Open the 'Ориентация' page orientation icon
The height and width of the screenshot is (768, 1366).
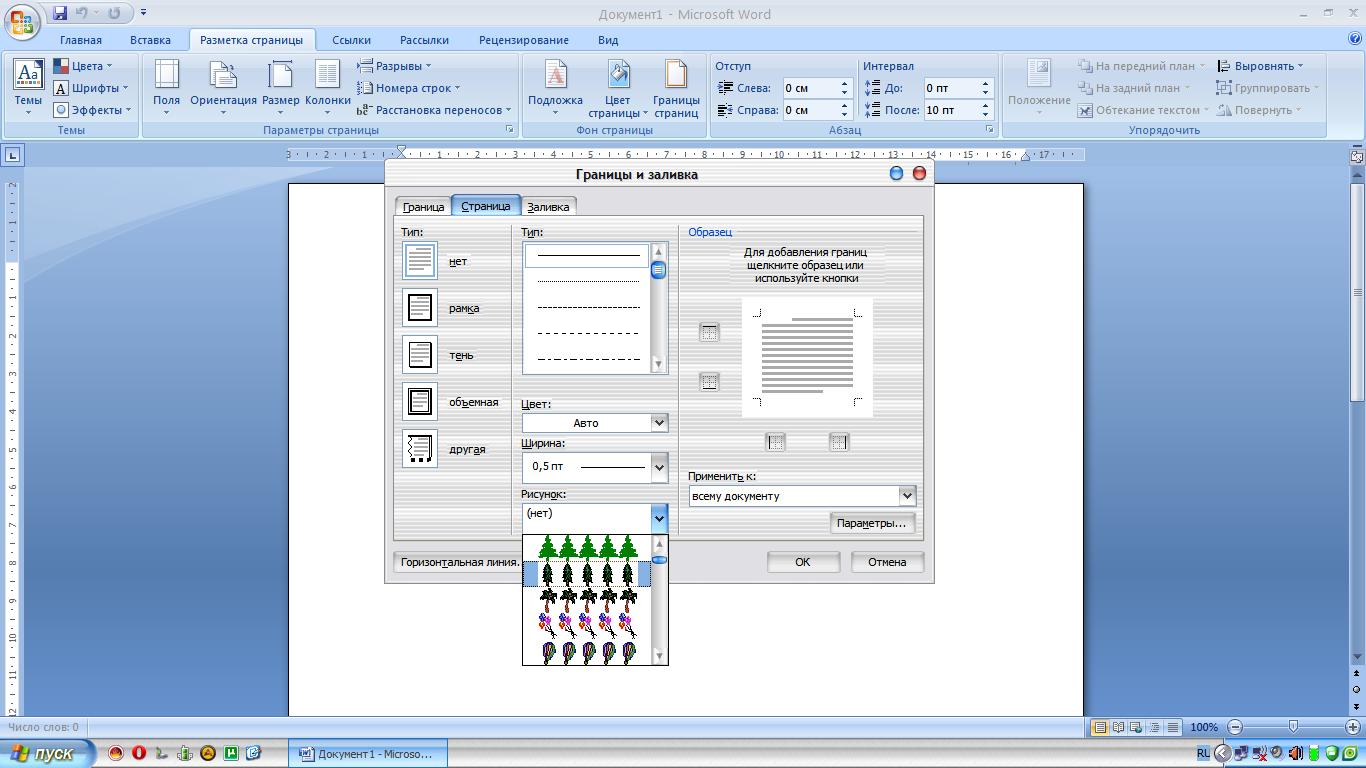tap(223, 76)
